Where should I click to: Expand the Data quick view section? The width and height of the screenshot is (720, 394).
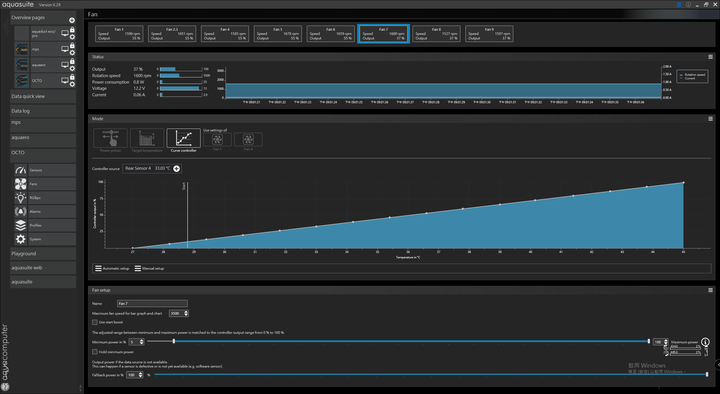coord(43,96)
